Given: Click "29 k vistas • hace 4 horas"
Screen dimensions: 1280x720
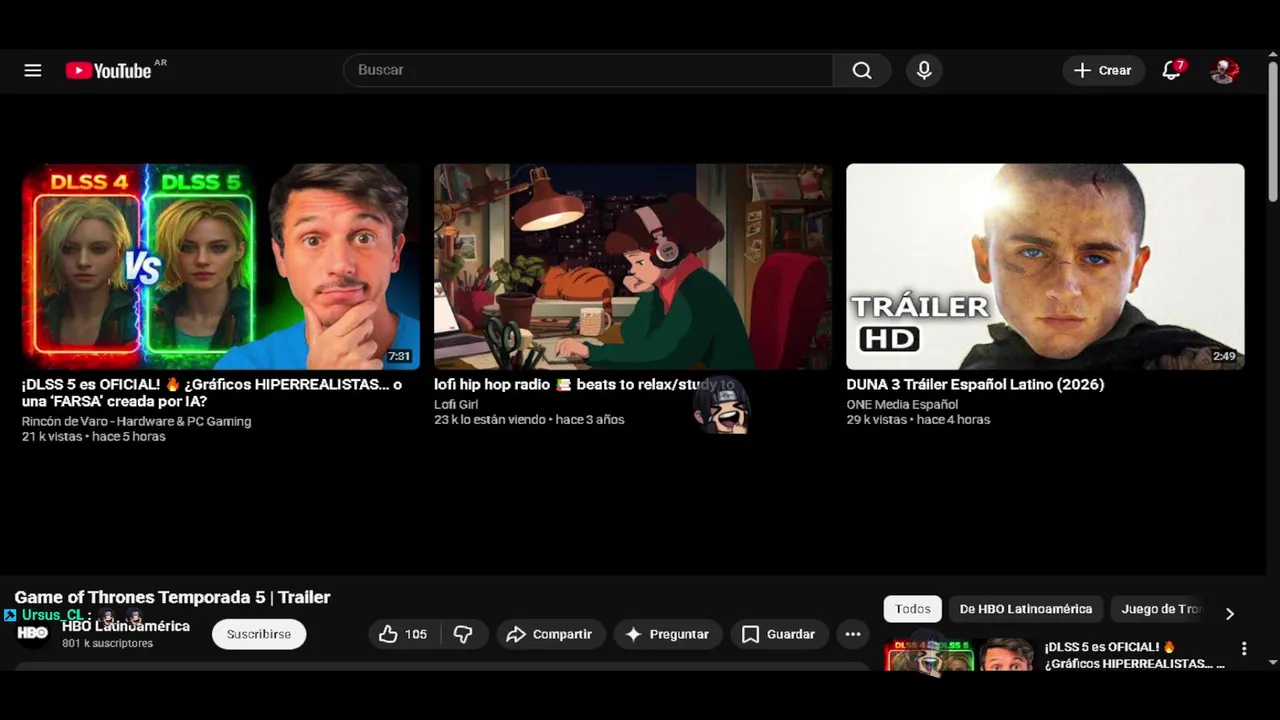Looking at the screenshot, I should 918,419.
